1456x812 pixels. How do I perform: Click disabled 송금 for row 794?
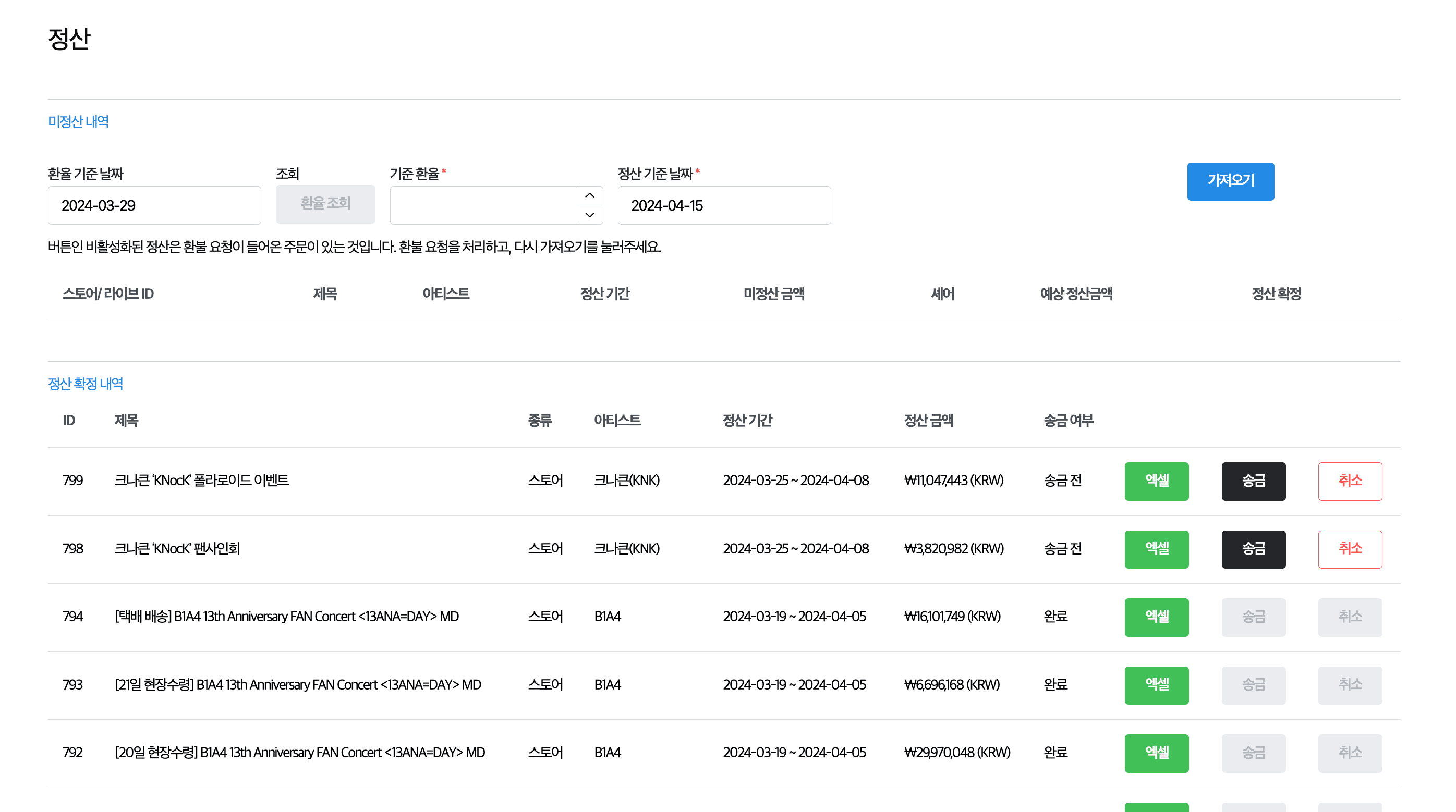click(1253, 618)
